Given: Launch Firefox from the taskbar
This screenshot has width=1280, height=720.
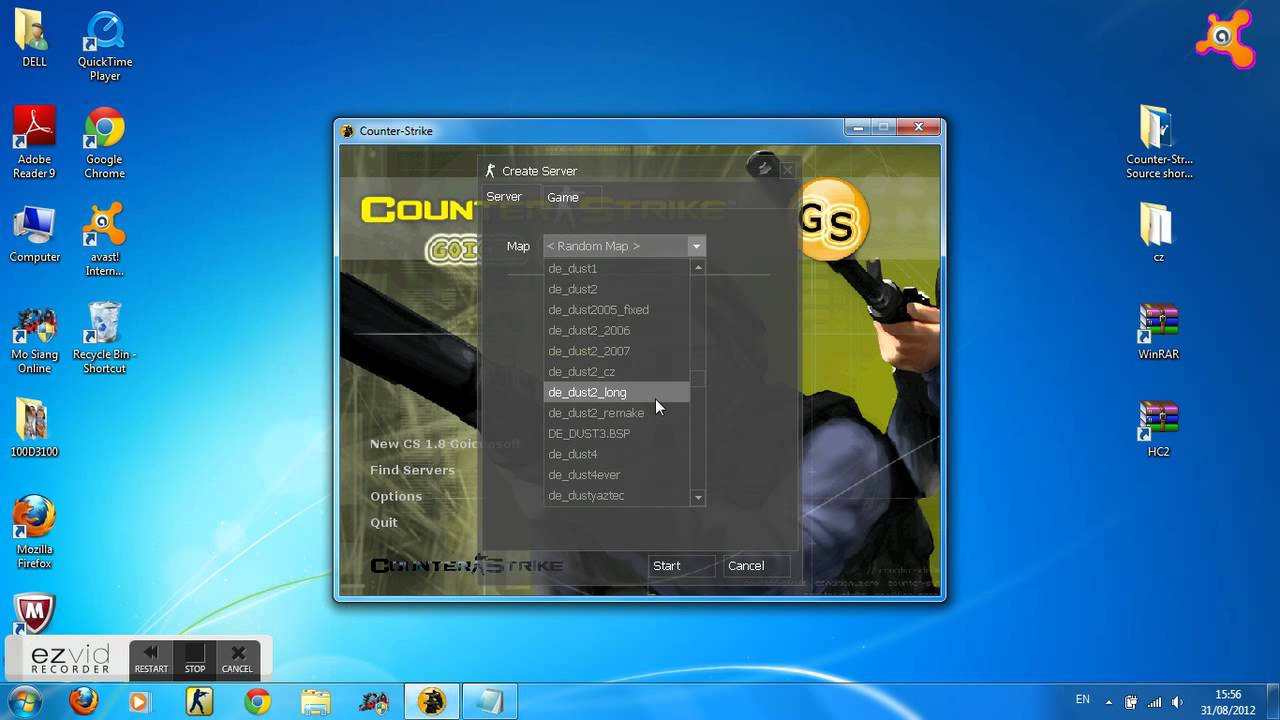Looking at the screenshot, I should click(x=84, y=702).
